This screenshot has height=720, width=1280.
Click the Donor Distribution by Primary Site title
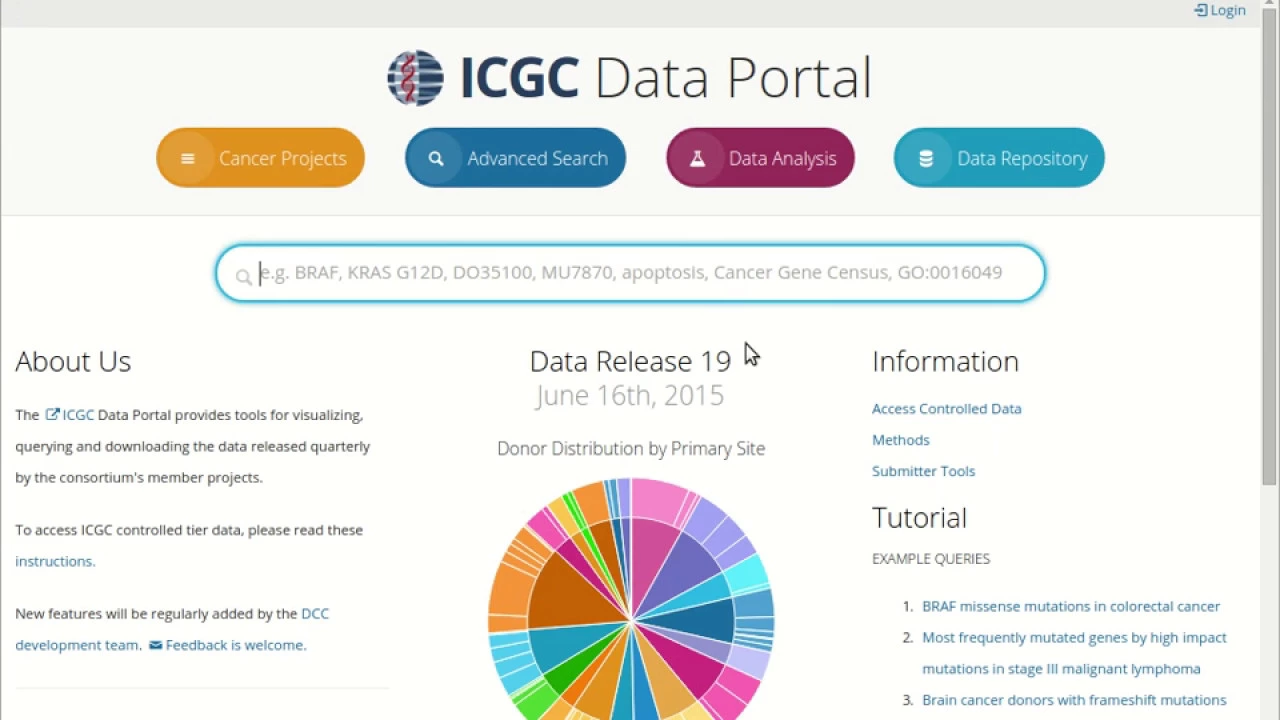pos(631,449)
